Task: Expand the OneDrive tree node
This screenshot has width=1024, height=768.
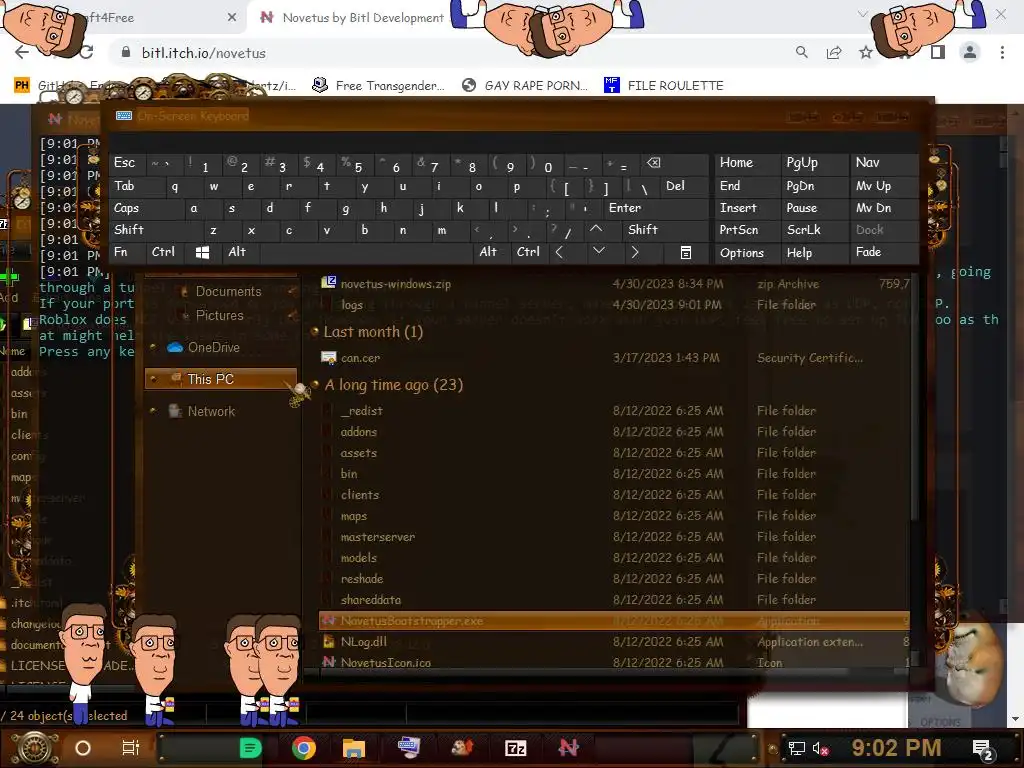Action: pyautogui.click(x=153, y=347)
